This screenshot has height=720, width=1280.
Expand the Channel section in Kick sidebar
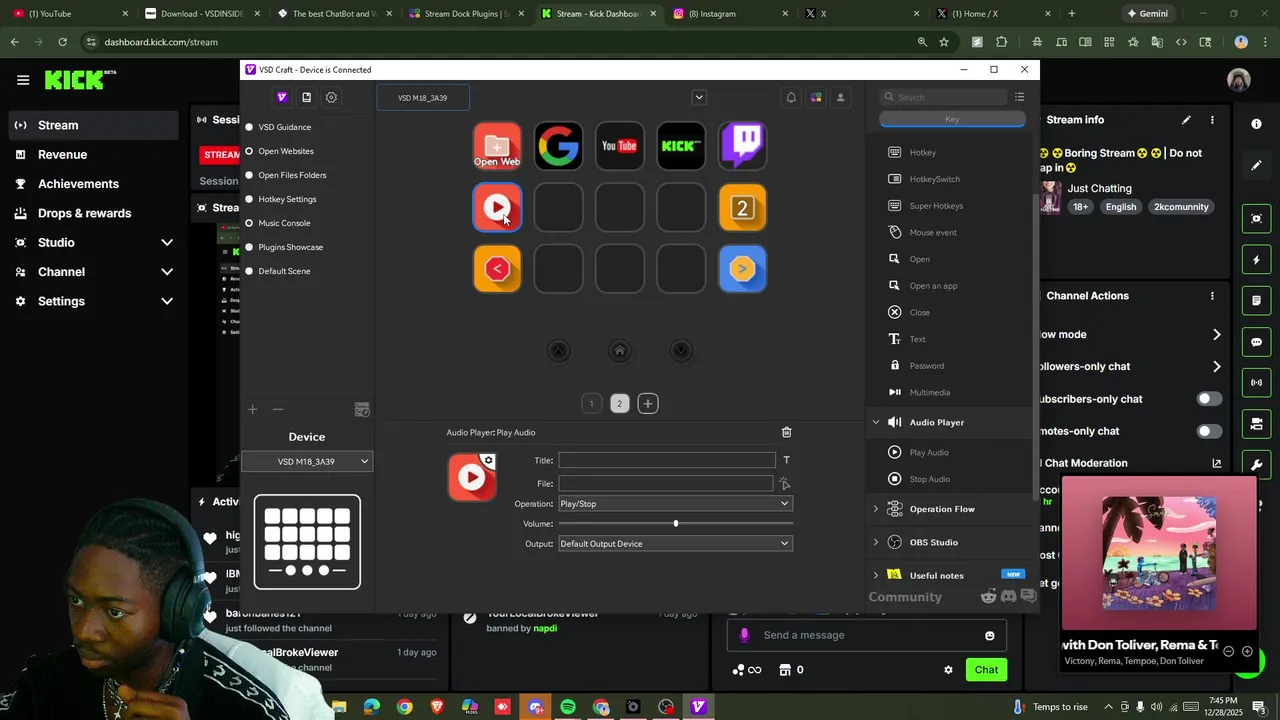pyautogui.click(x=167, y=272)
